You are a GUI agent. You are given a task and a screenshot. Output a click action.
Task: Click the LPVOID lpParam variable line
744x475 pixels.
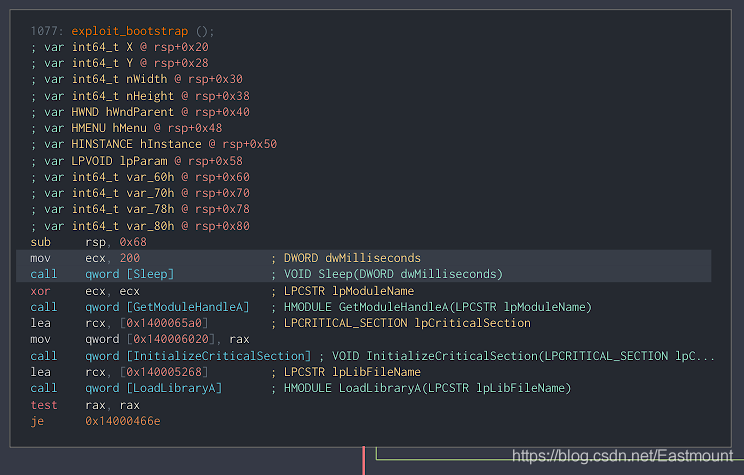pos(137,161)
